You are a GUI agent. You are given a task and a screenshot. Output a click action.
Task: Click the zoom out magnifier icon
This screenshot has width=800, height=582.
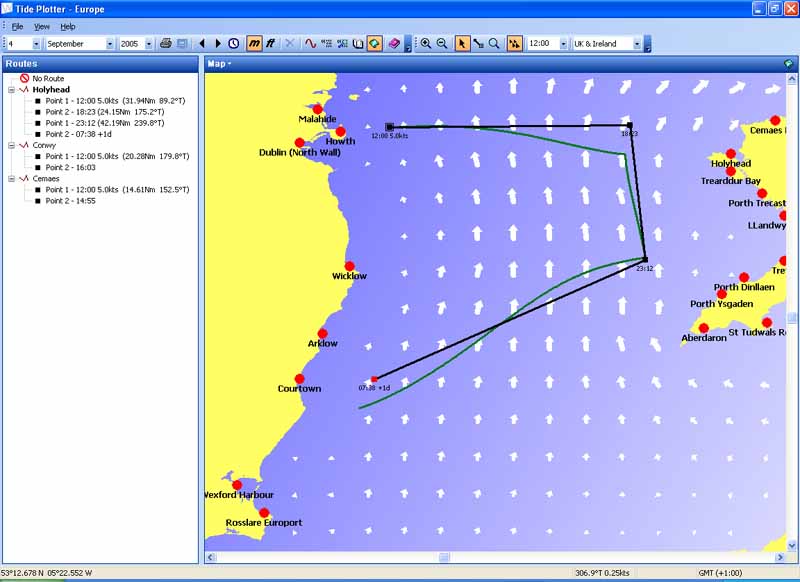pyautogui.click(x=442, y=44)
